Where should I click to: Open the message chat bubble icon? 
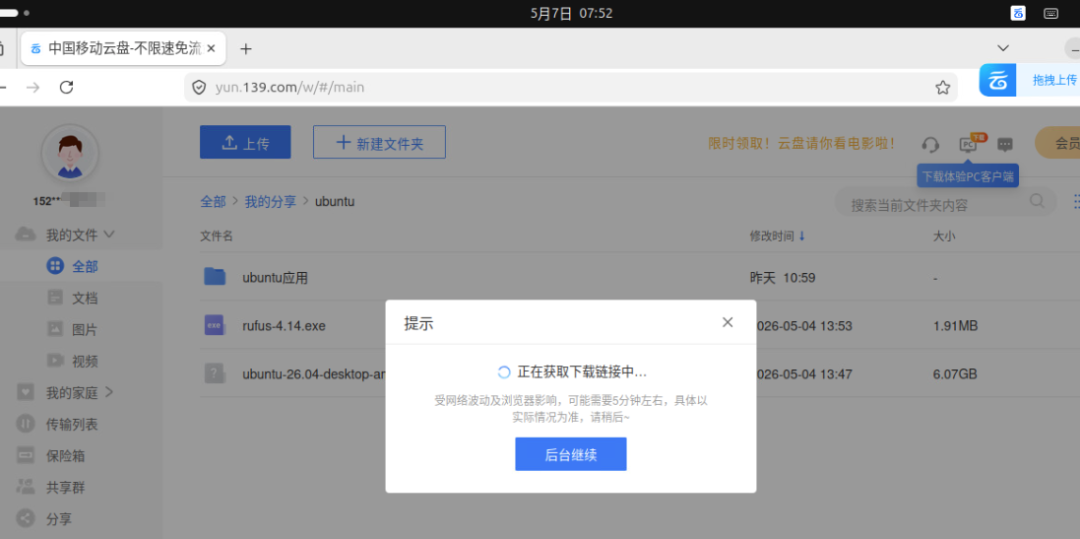pos(1006,145)
